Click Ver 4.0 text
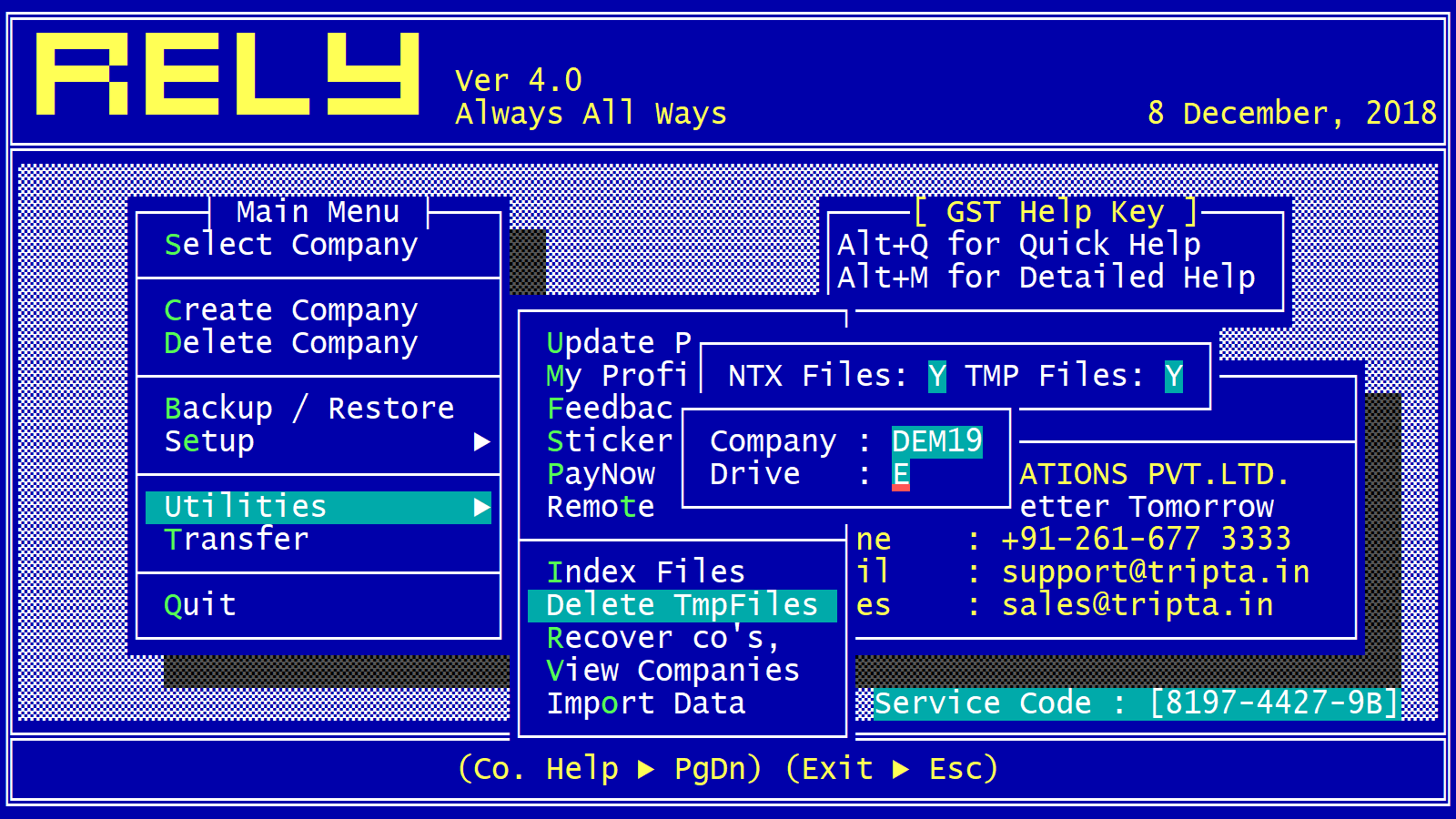 point(519,81)
